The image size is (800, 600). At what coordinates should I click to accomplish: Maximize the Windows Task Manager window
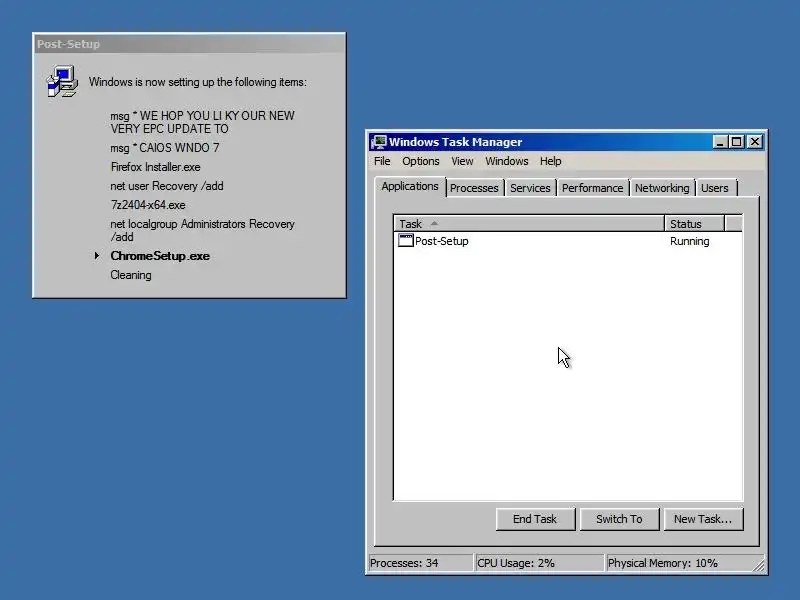coord(737,142)
